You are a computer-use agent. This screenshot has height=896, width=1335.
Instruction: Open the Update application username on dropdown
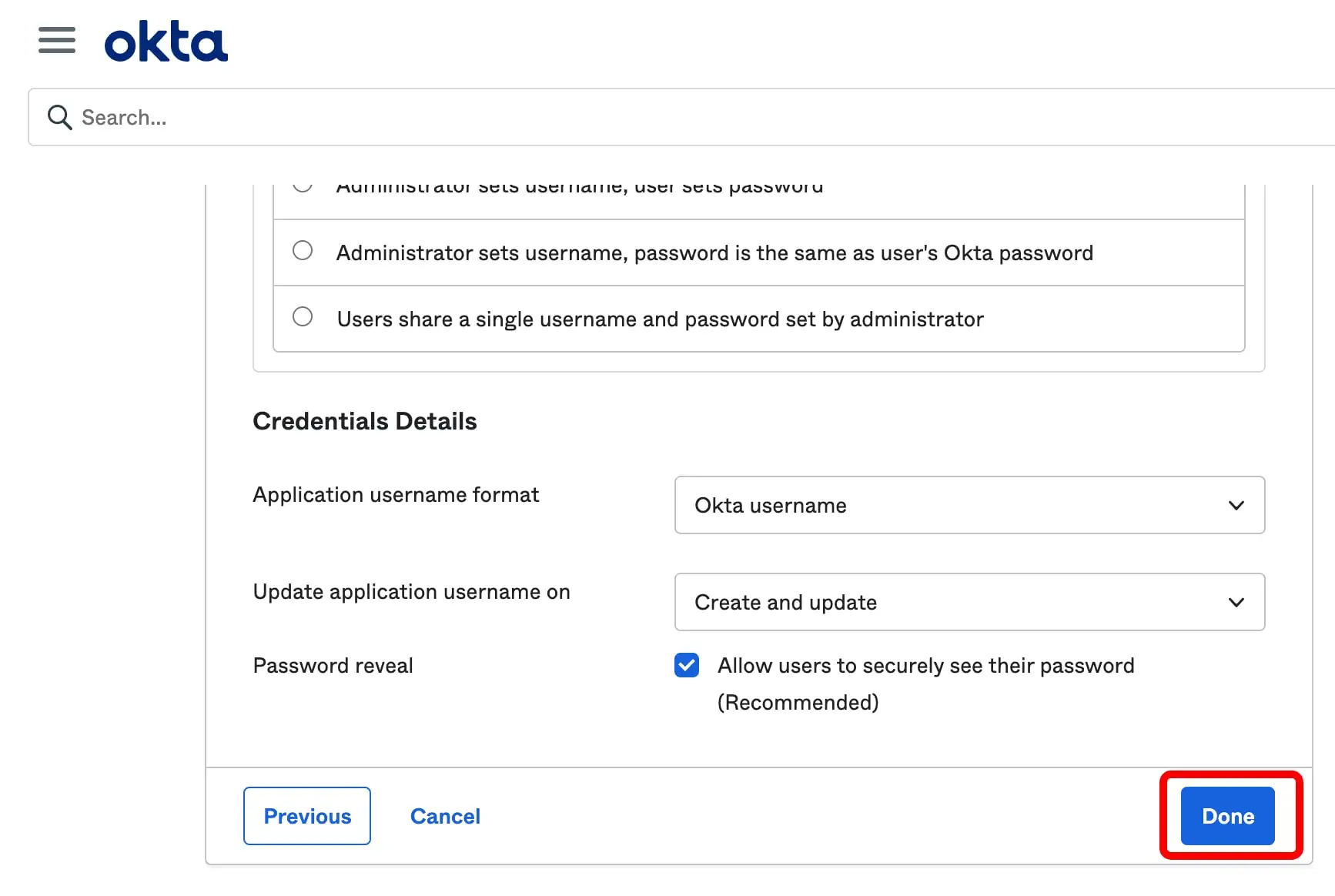point(969,602)
